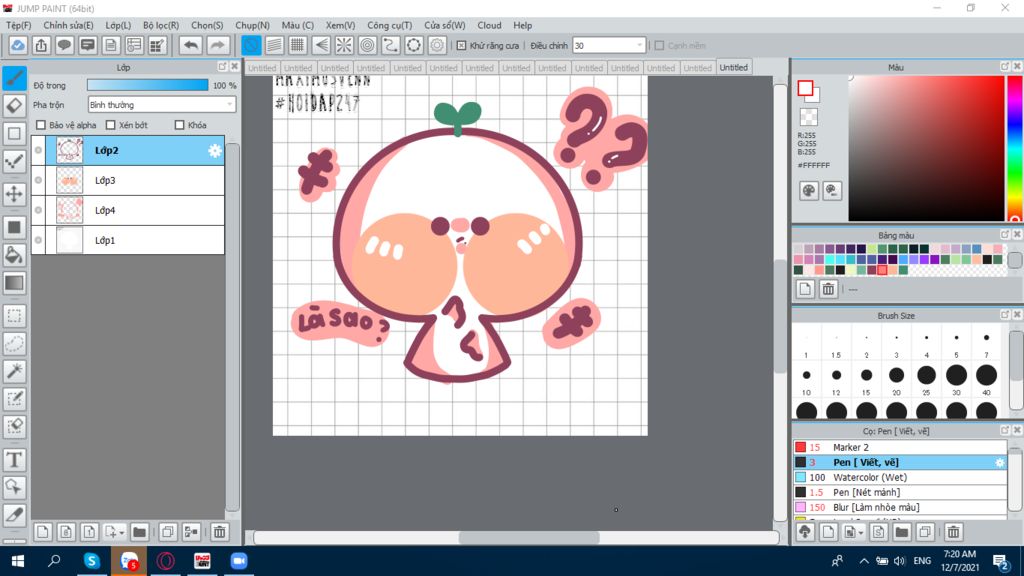Click the Redo arrow
Screen dimensions: 1024x576
pos(217,45)
